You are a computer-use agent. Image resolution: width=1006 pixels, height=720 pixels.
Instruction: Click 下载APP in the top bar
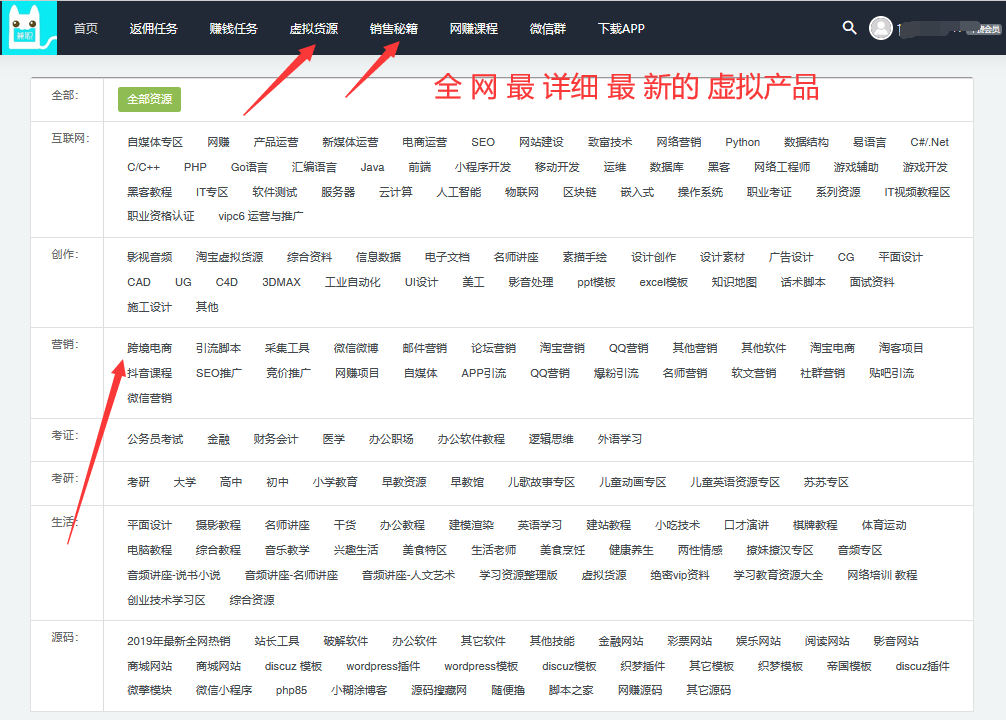tap(622, 29)
